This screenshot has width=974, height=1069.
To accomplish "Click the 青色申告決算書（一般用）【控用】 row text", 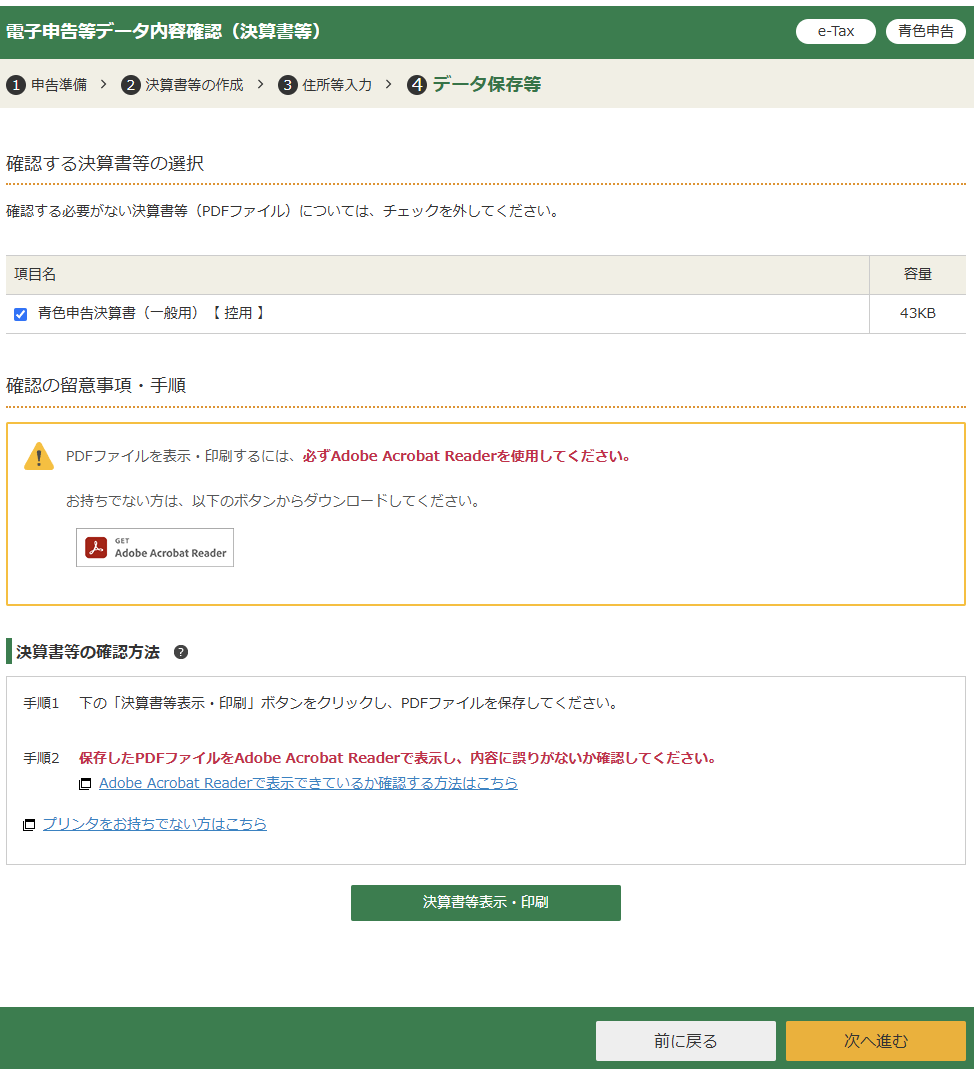I will click(x=152, y=314).
